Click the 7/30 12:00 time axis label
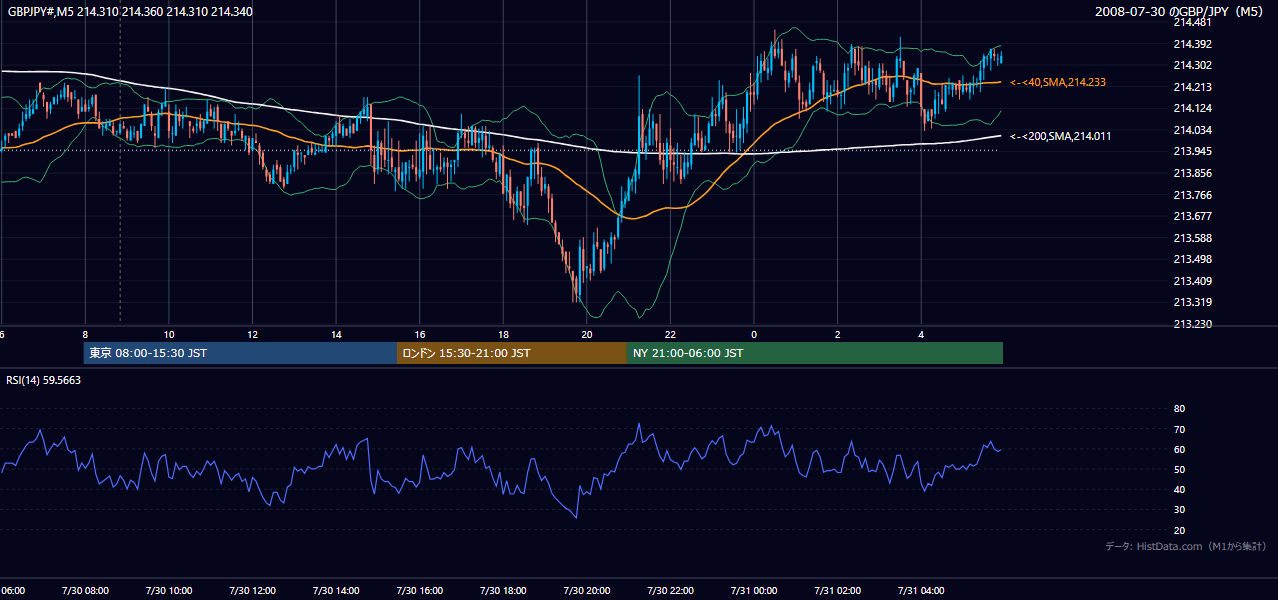Viewport: 1278px width, 600px height. point(251,590)
